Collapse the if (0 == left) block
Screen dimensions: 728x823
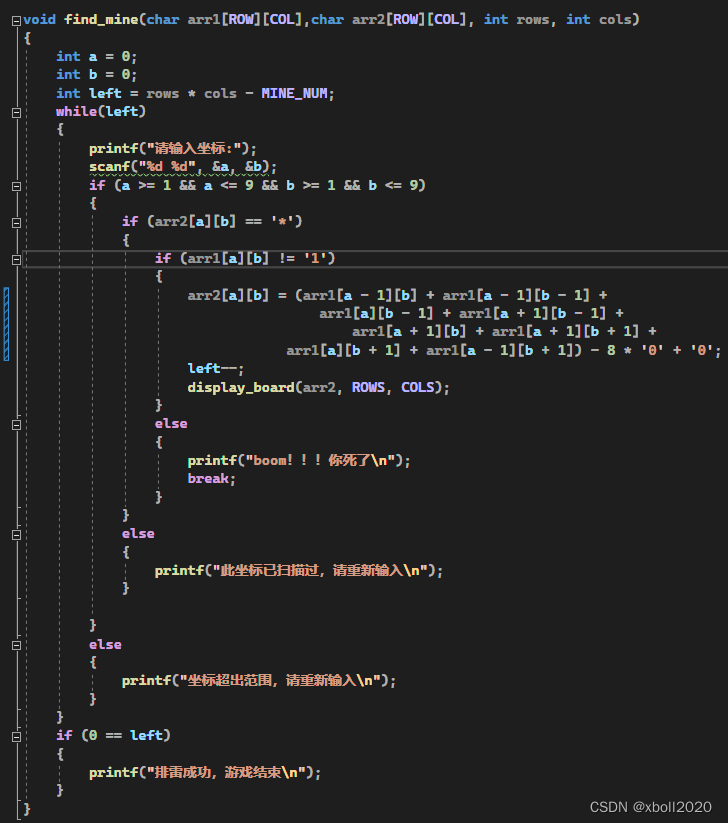pos(16,736)
